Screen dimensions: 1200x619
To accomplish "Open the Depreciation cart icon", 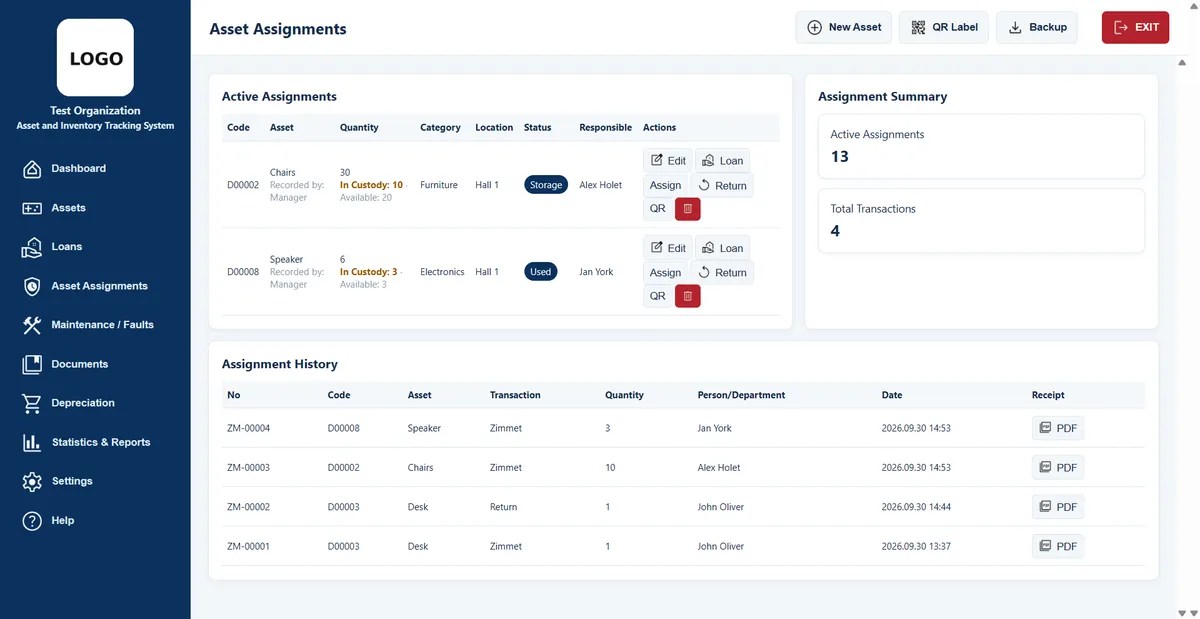I will (x=32, y=403).
